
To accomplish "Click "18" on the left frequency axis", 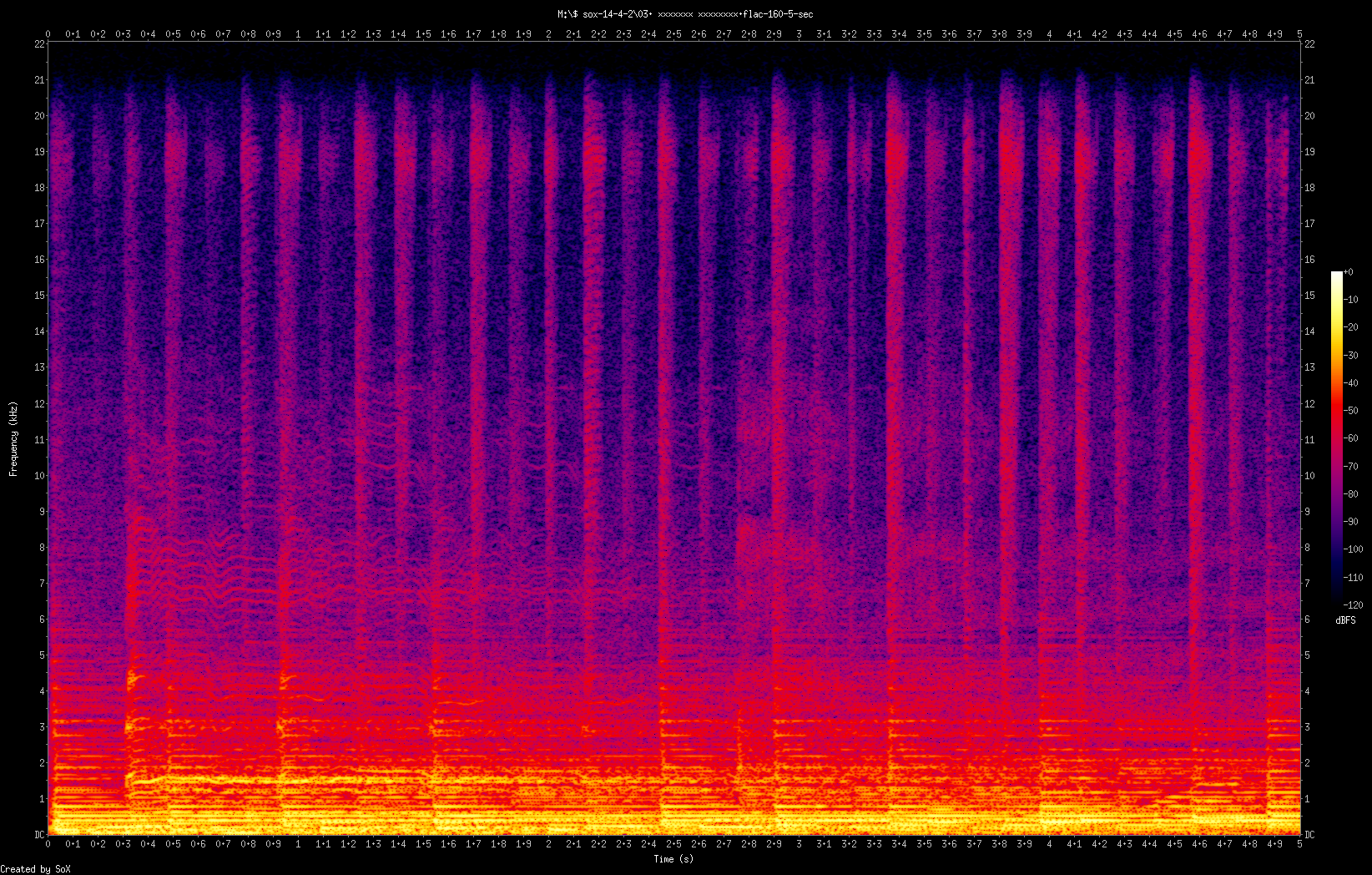I will click(x=39, y=188).
